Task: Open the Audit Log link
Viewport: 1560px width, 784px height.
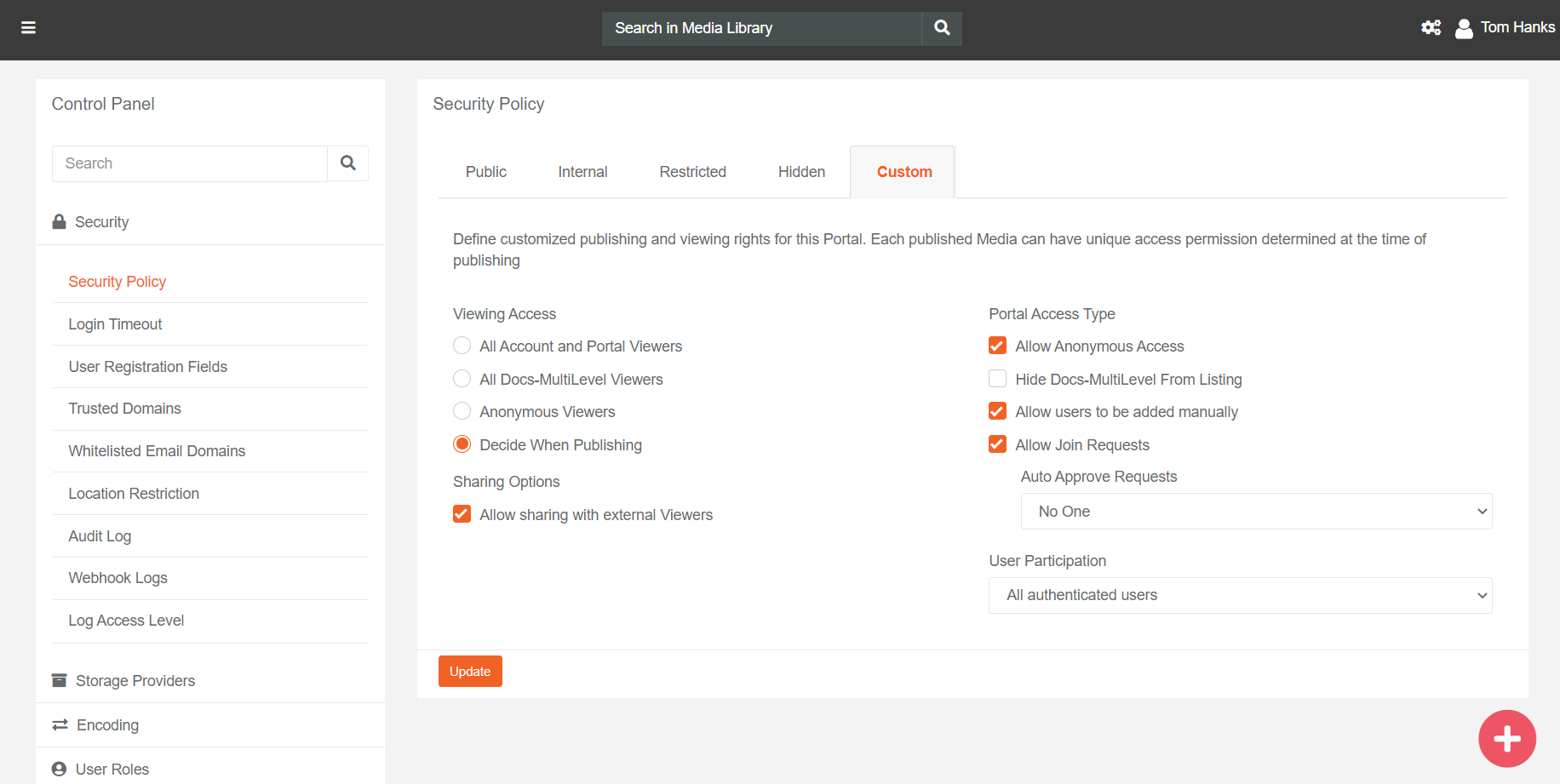Action: 100,536
